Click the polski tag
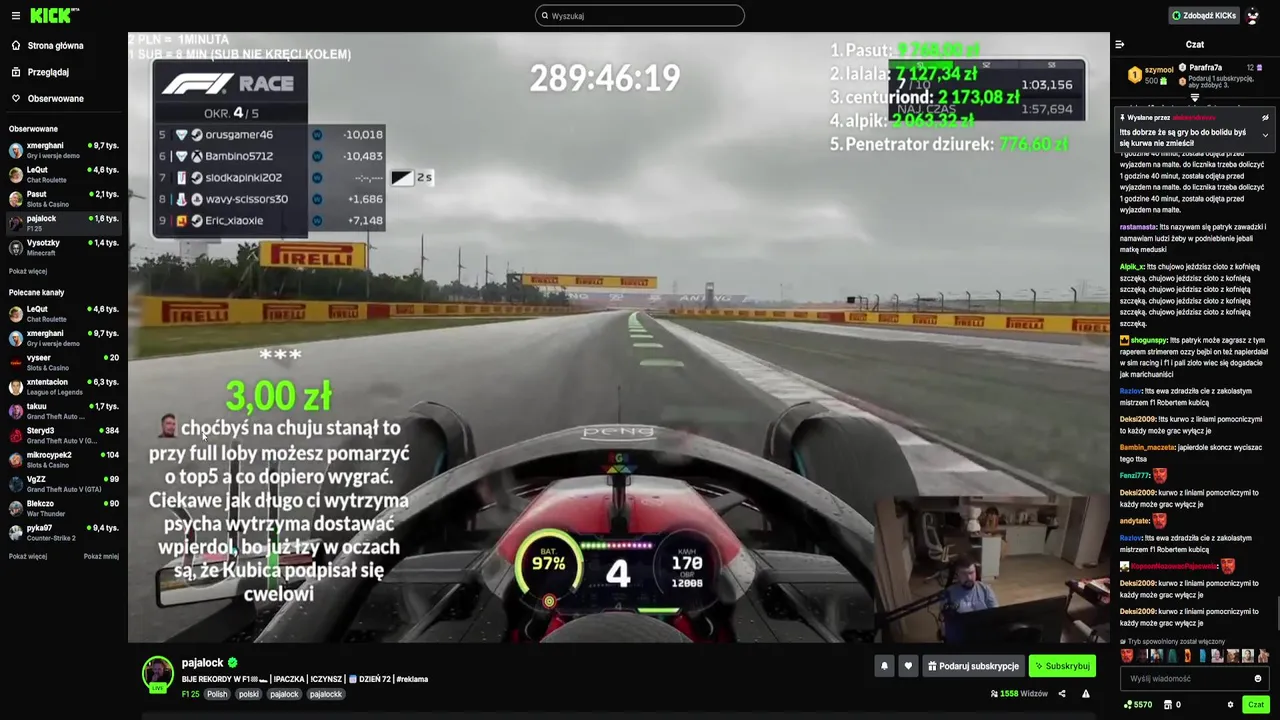The height and width of the screenshot is (720, 1280). [249, 694]
